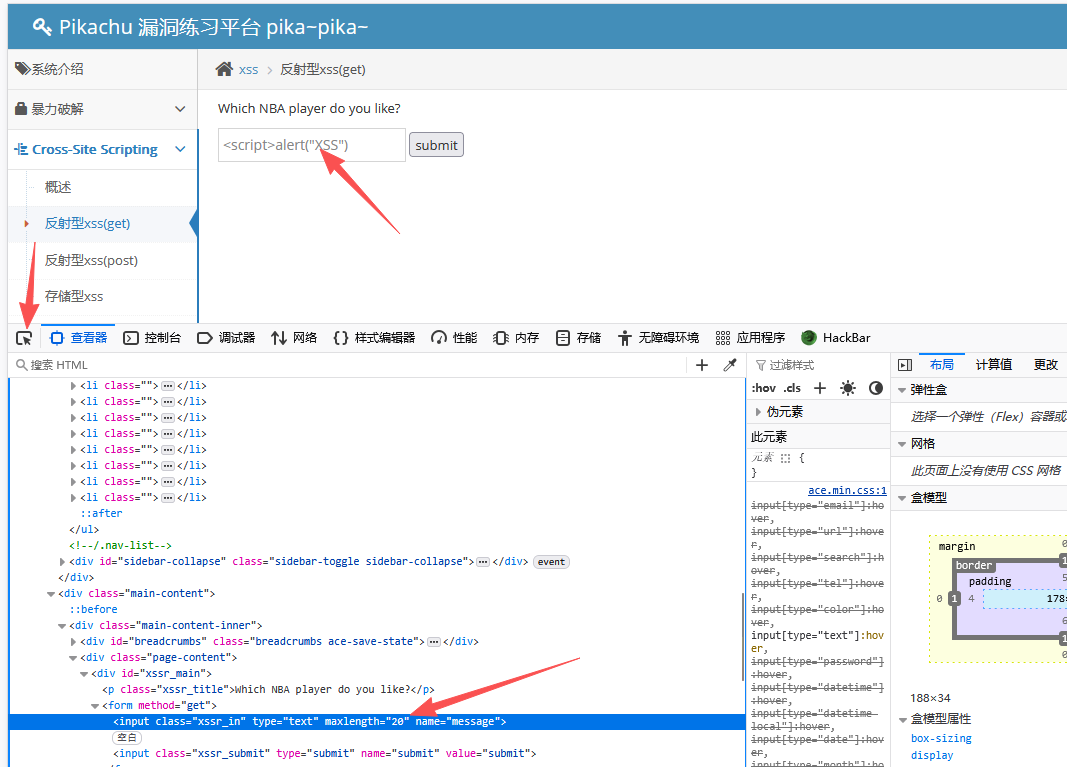Collapse the page-content div node
Image resolution: width=1067 pixels, height=767 pixels.
click(x=73, y=658)
